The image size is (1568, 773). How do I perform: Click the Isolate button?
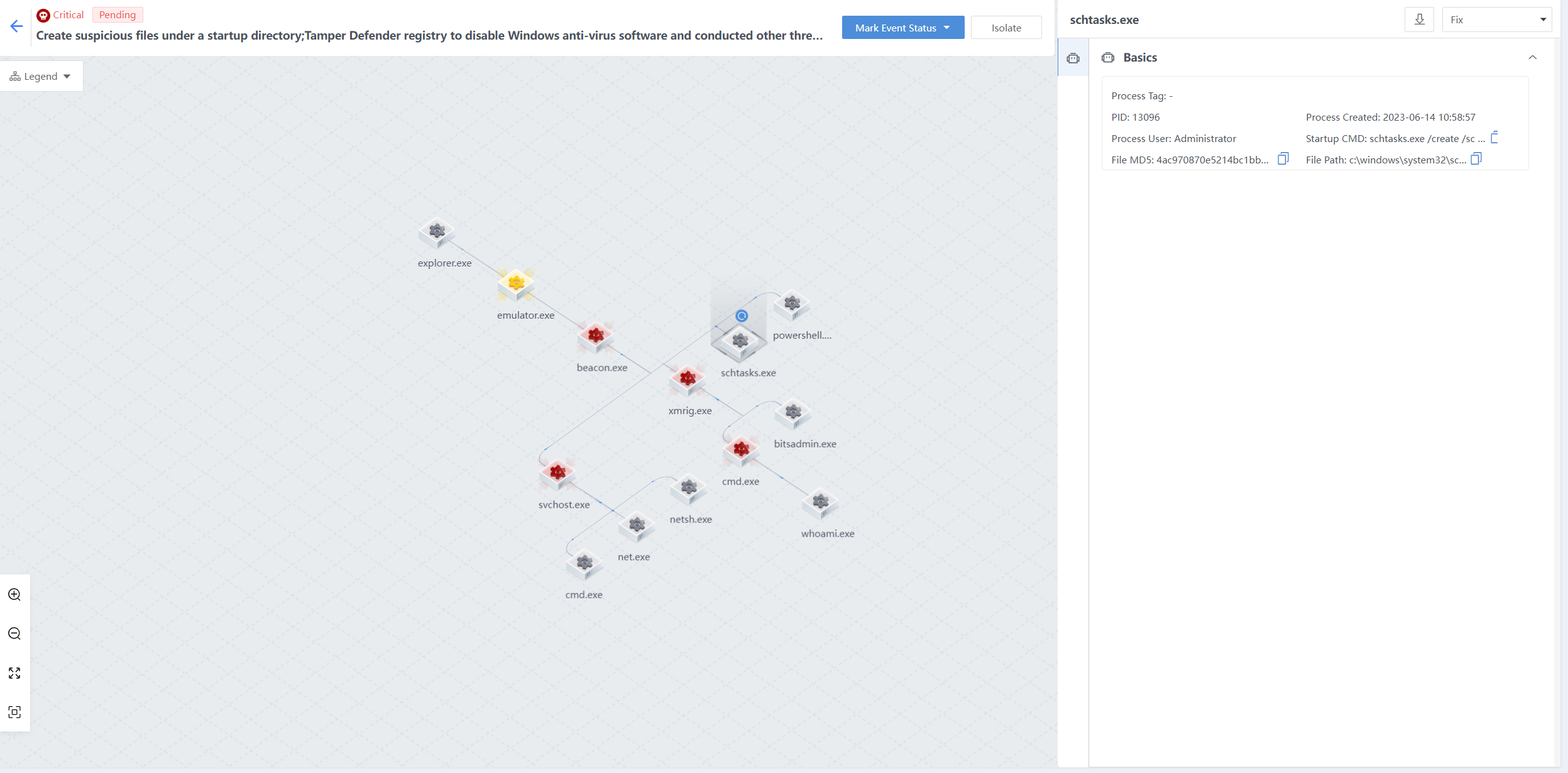tap(1006, 28)
